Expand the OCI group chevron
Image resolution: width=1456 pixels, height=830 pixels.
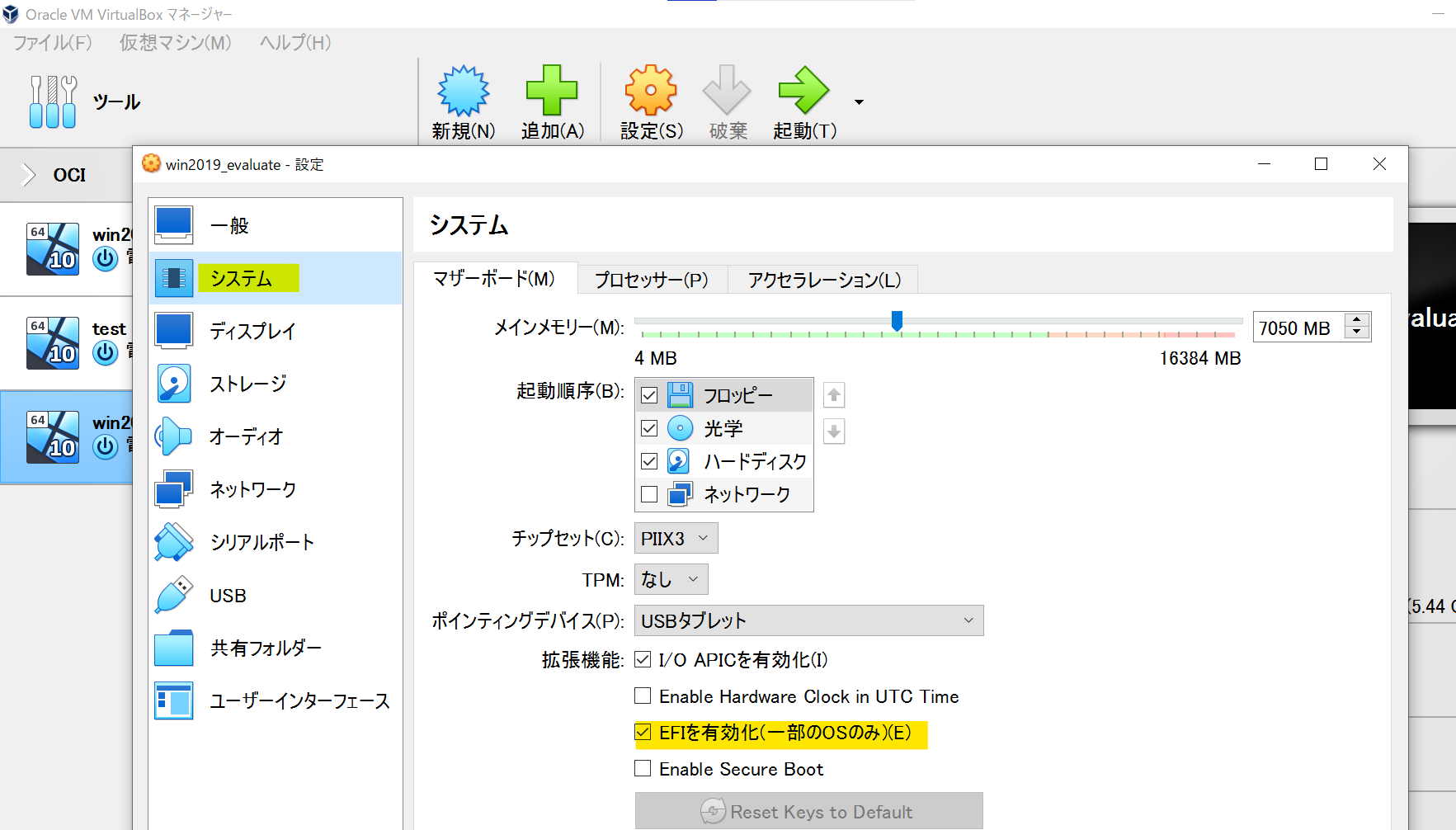[x=29, y=175]
